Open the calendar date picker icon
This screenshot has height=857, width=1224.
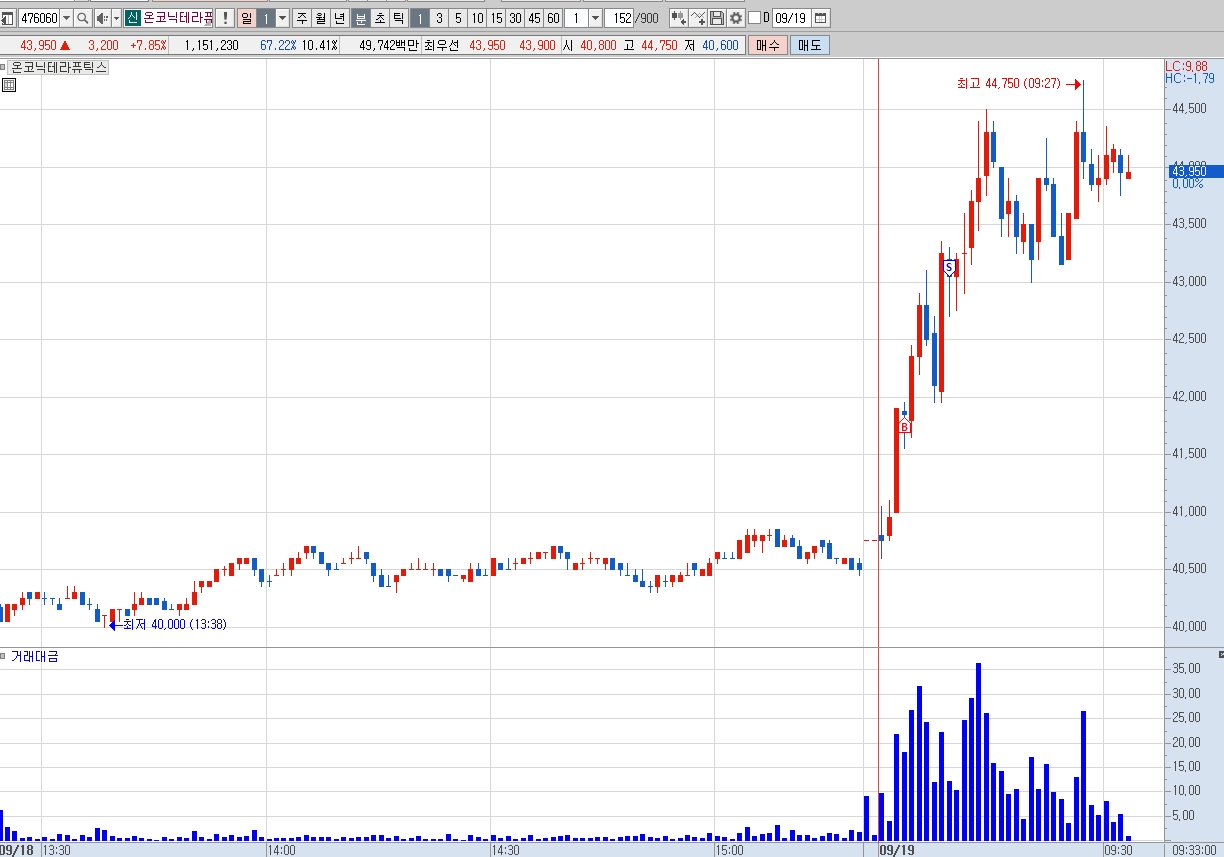click(820, 18)
